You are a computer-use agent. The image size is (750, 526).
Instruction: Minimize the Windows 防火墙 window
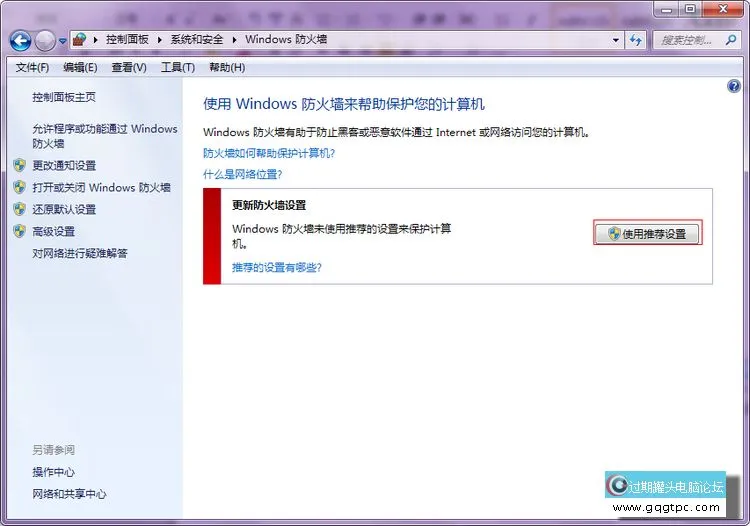[667, 9]
